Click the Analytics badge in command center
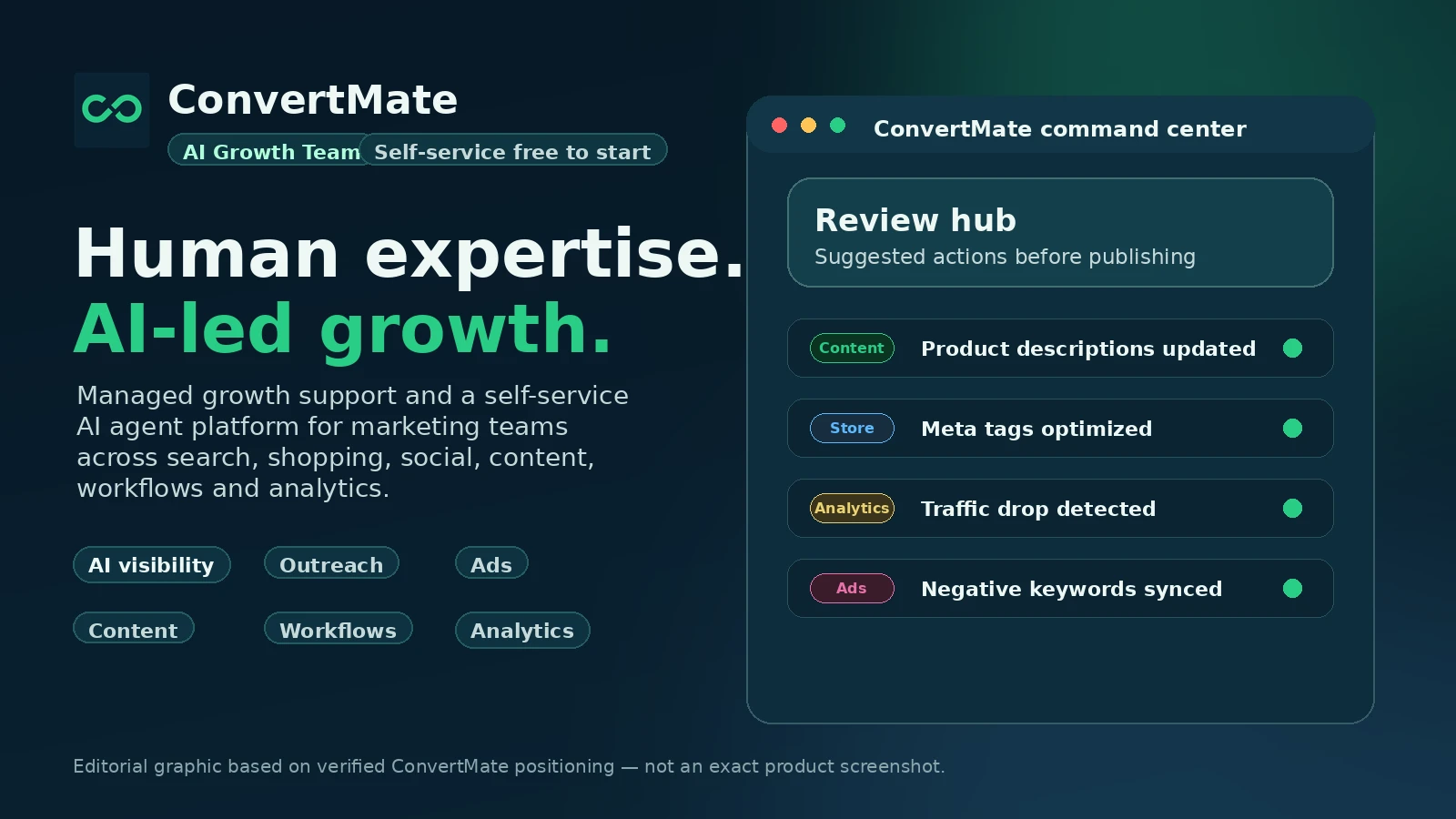This screenshot has height=819, width=1456. coord(852,508)
